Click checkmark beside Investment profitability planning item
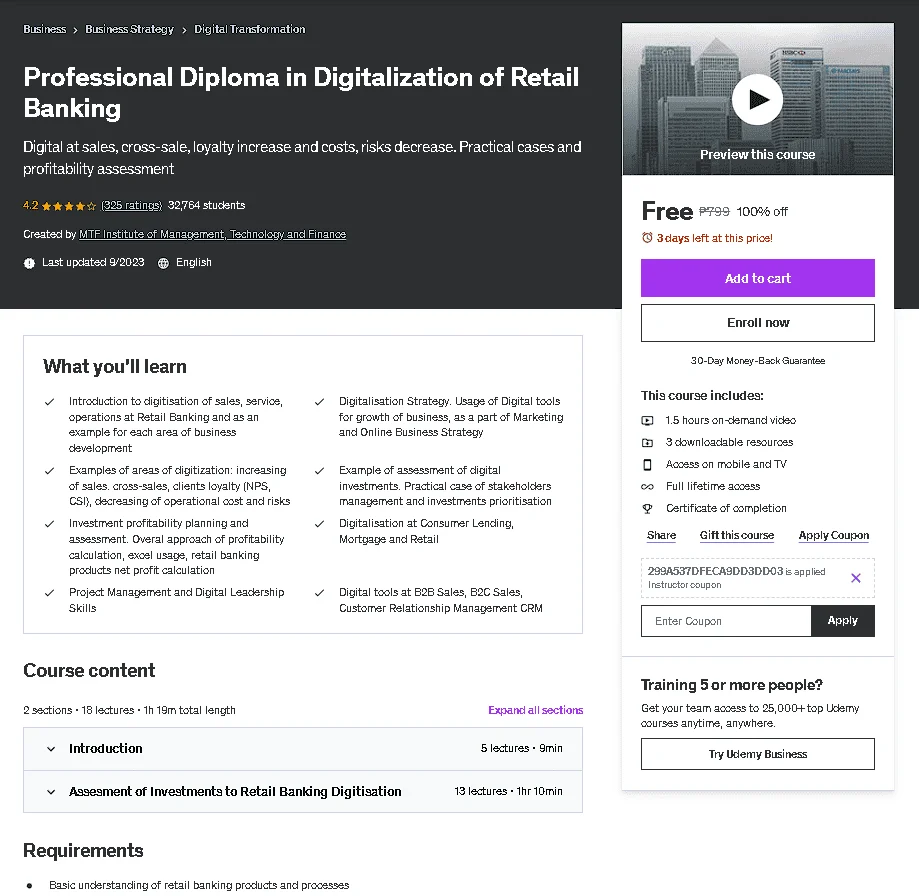 click(x=50, y=524)
